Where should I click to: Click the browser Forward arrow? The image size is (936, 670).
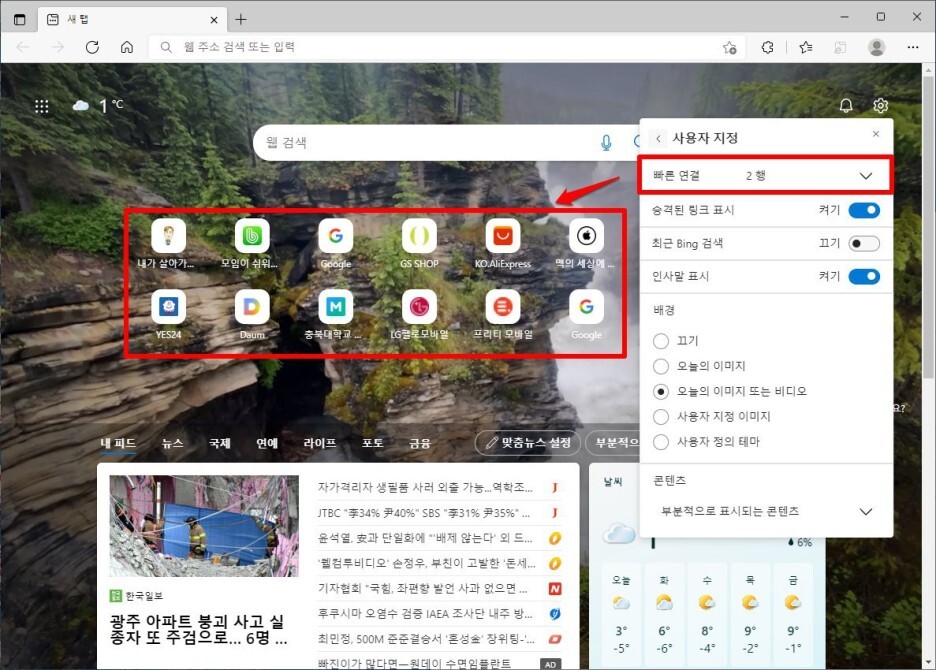[x=57, y=47]
